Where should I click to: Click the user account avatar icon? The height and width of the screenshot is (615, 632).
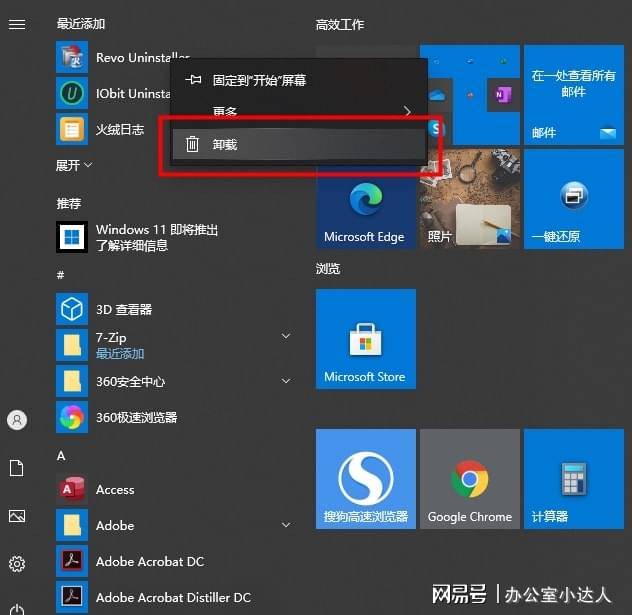coord(17,420)
